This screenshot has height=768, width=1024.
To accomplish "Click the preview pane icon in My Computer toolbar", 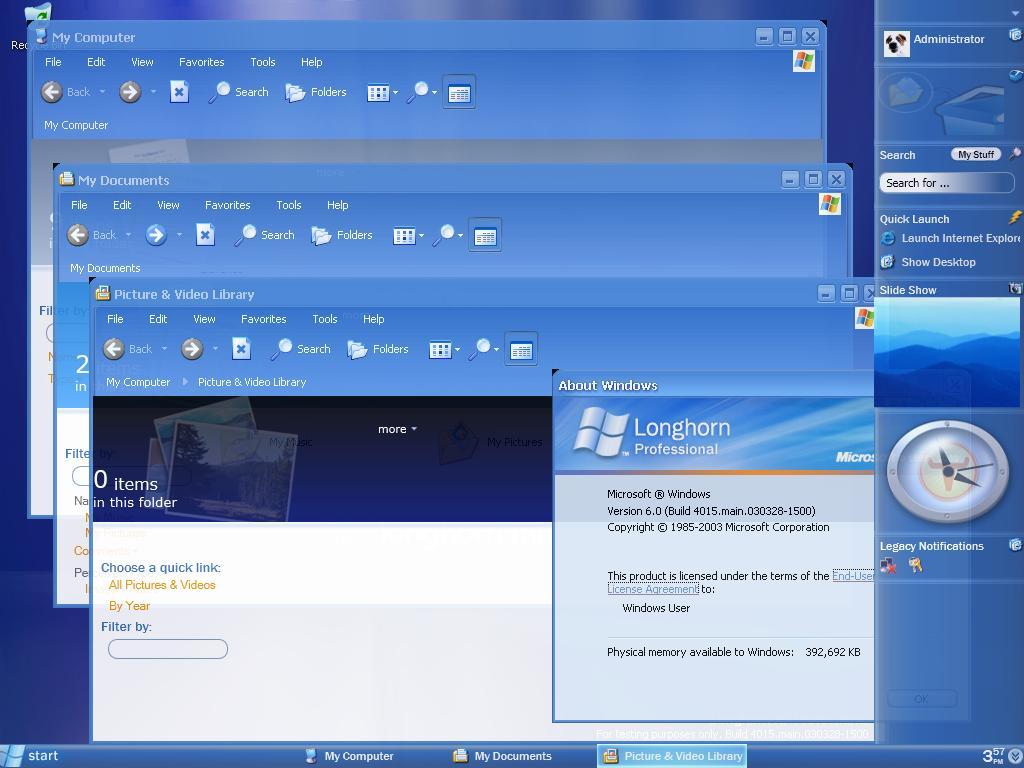I will (459, 93).
